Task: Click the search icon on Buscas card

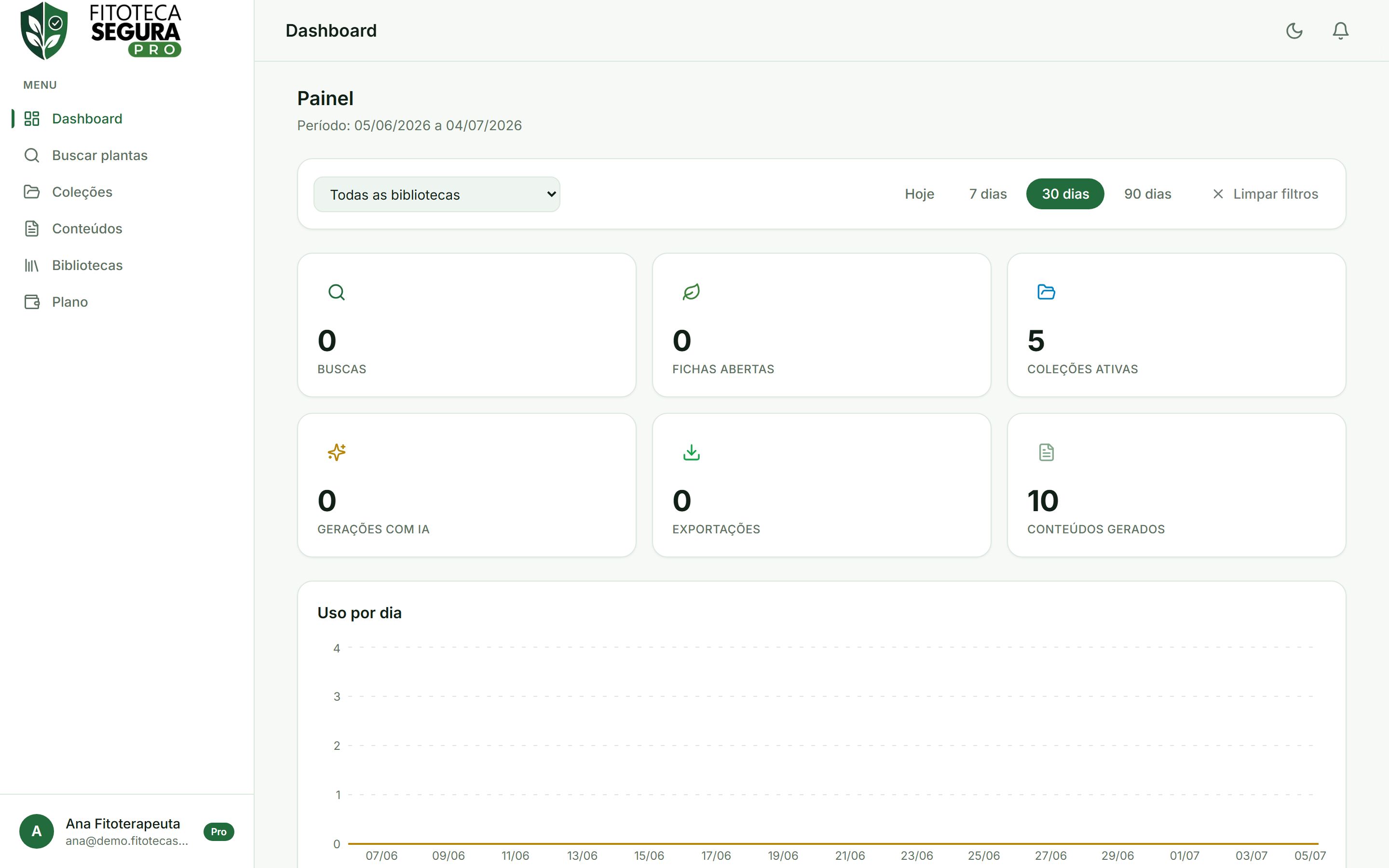Action: [336, 292]
